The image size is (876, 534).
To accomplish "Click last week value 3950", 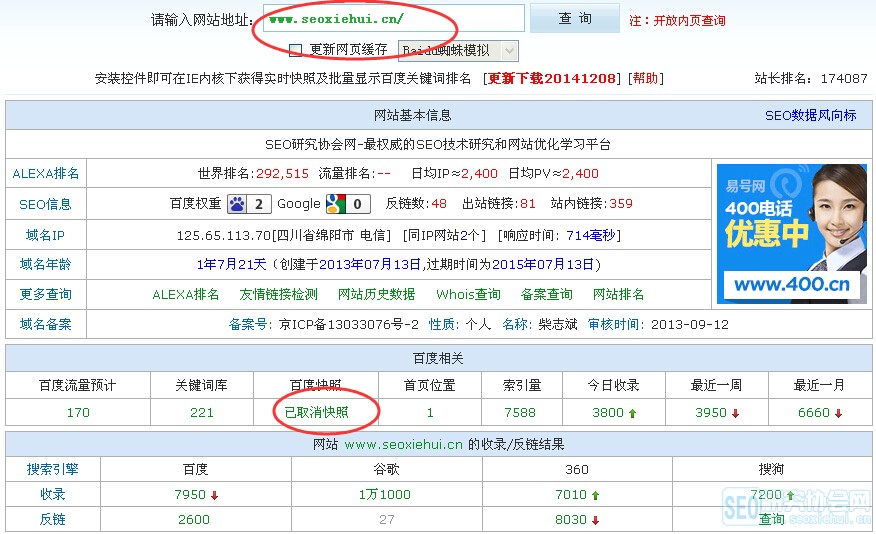I will tap(711, 413).
